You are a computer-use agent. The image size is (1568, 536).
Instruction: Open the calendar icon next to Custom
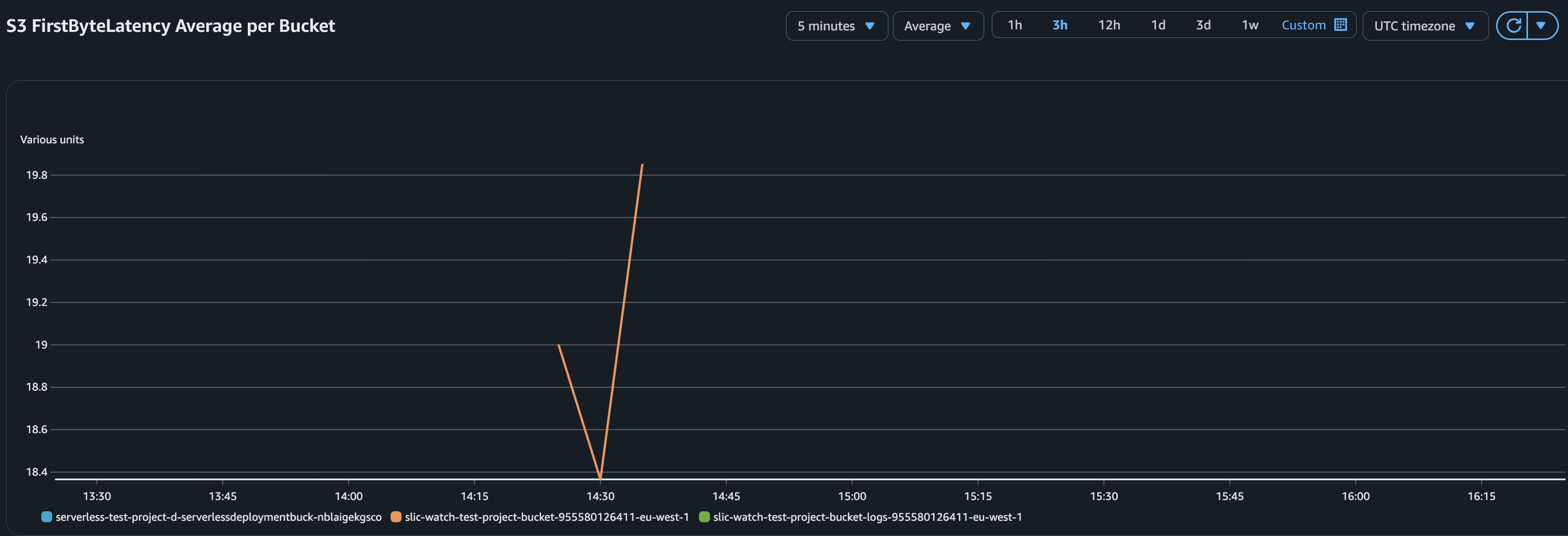point(1341,25)
